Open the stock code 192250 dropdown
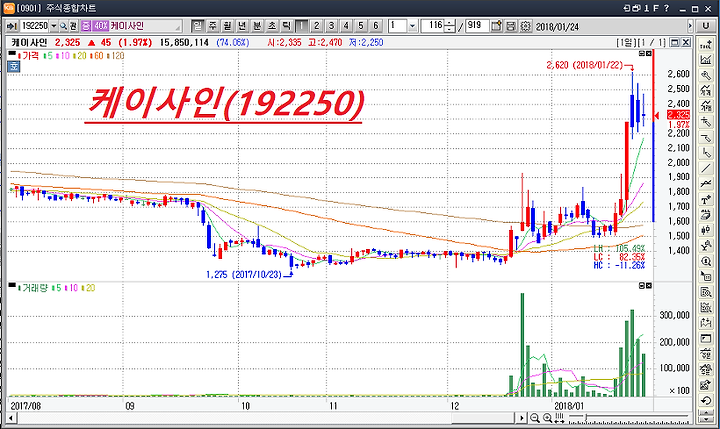This screenshot has height=429, width=720. tap(54, 26)
